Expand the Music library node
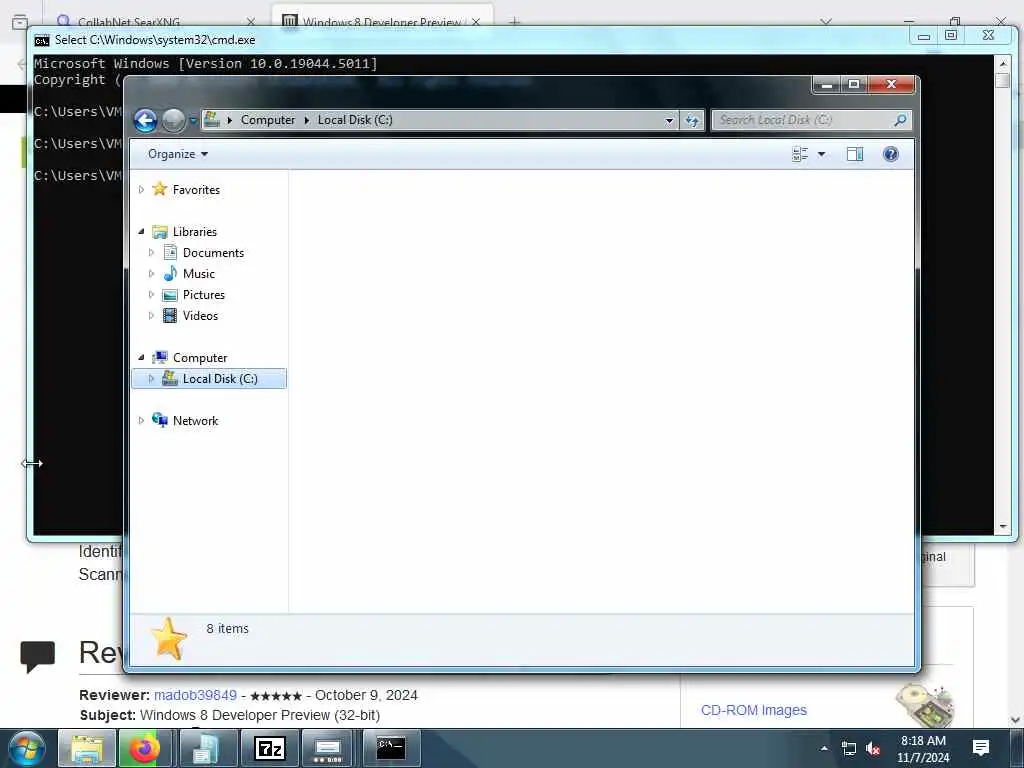 tap(152, 274)
